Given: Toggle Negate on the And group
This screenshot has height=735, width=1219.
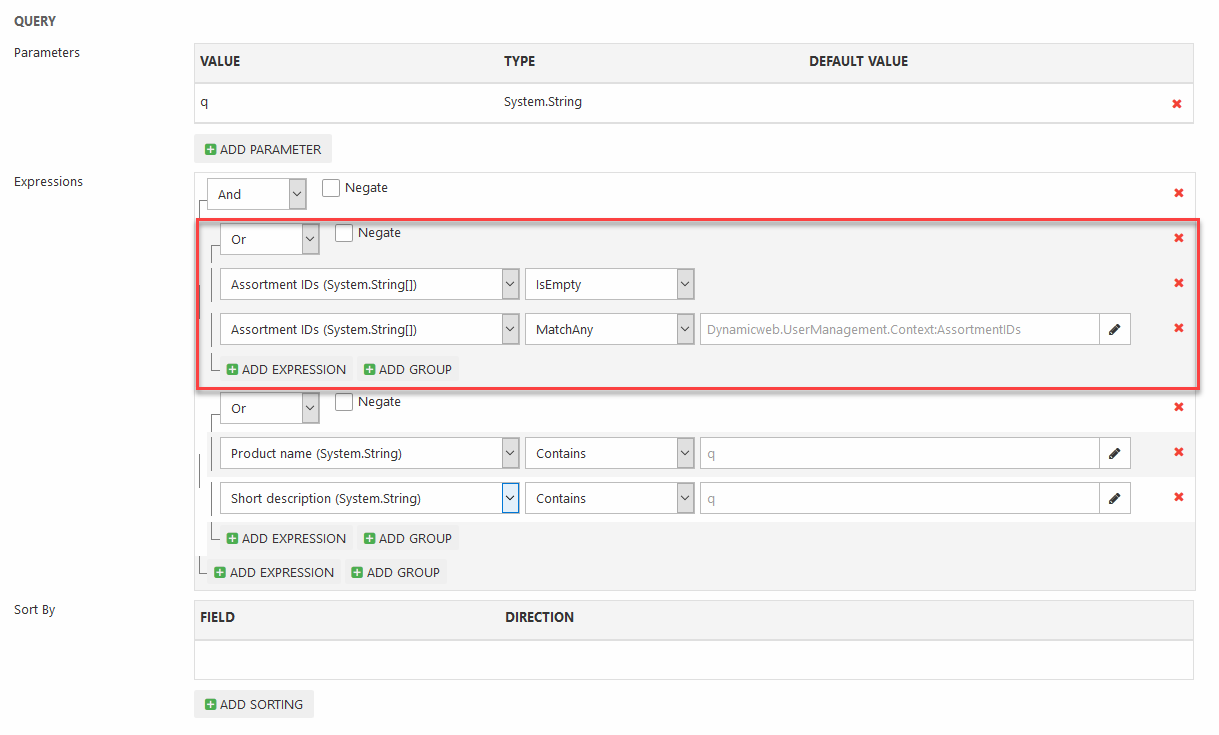Looking at the screenshot, I should coord(331,188).
